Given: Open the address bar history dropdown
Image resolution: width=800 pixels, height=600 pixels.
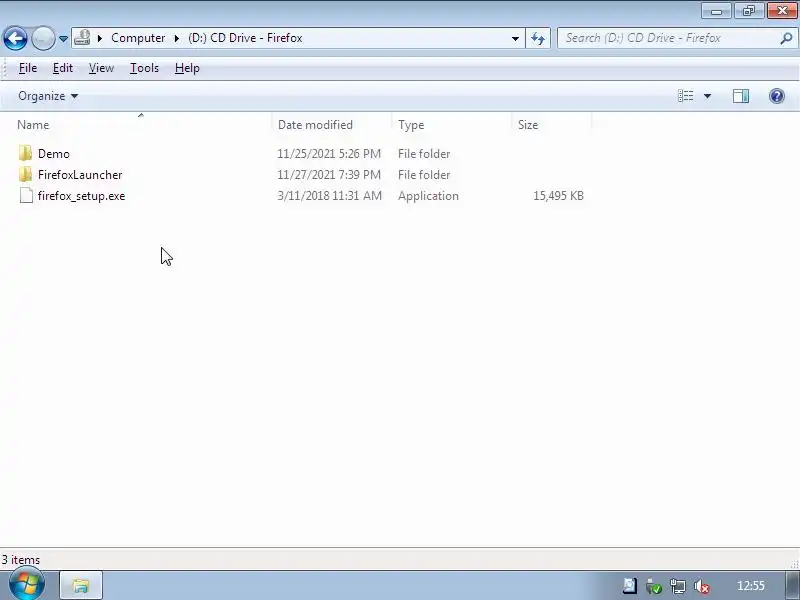Looking at the screenshot, I should point(515,38).
